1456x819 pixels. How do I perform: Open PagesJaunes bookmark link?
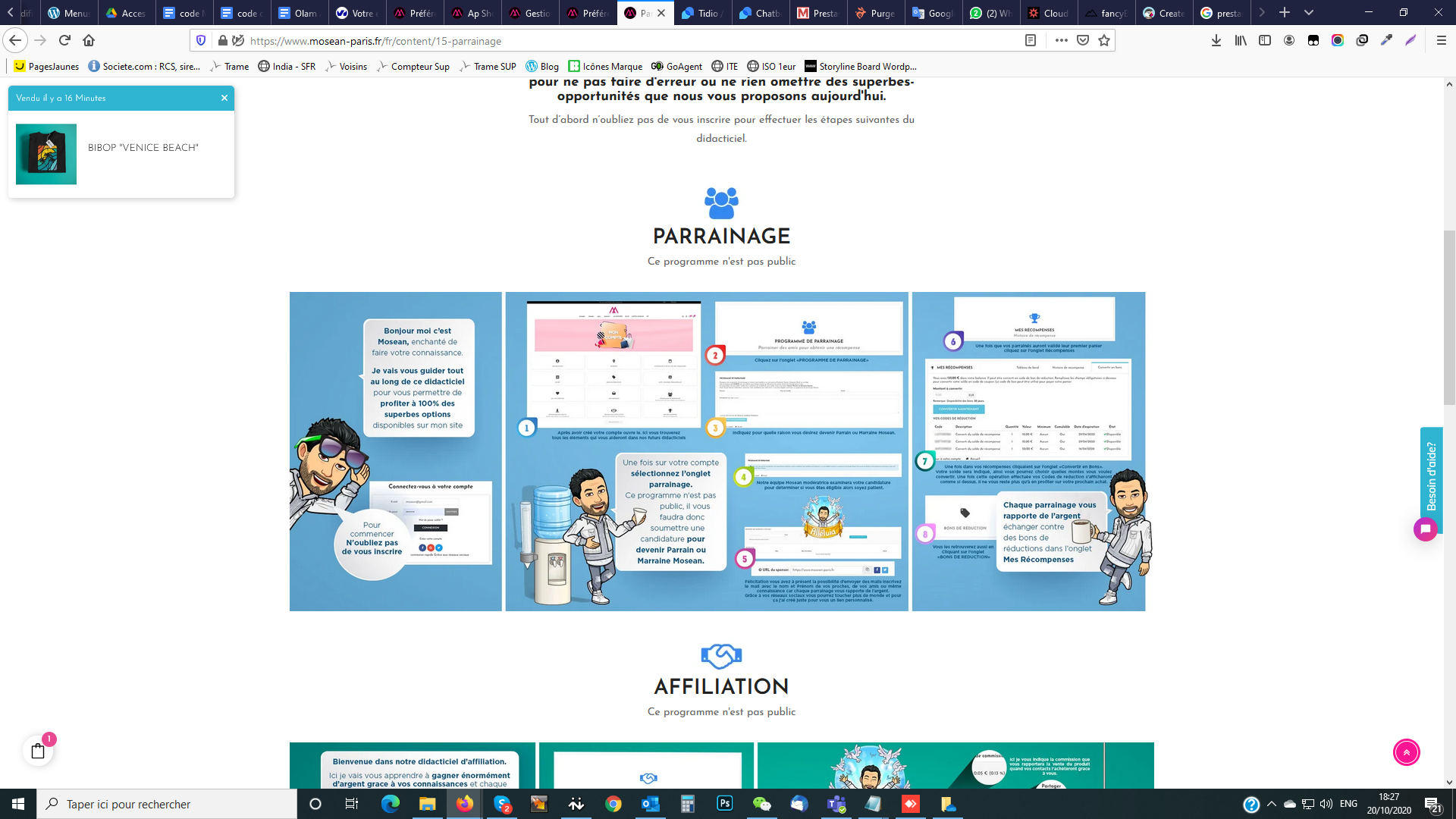click(47, 66)
